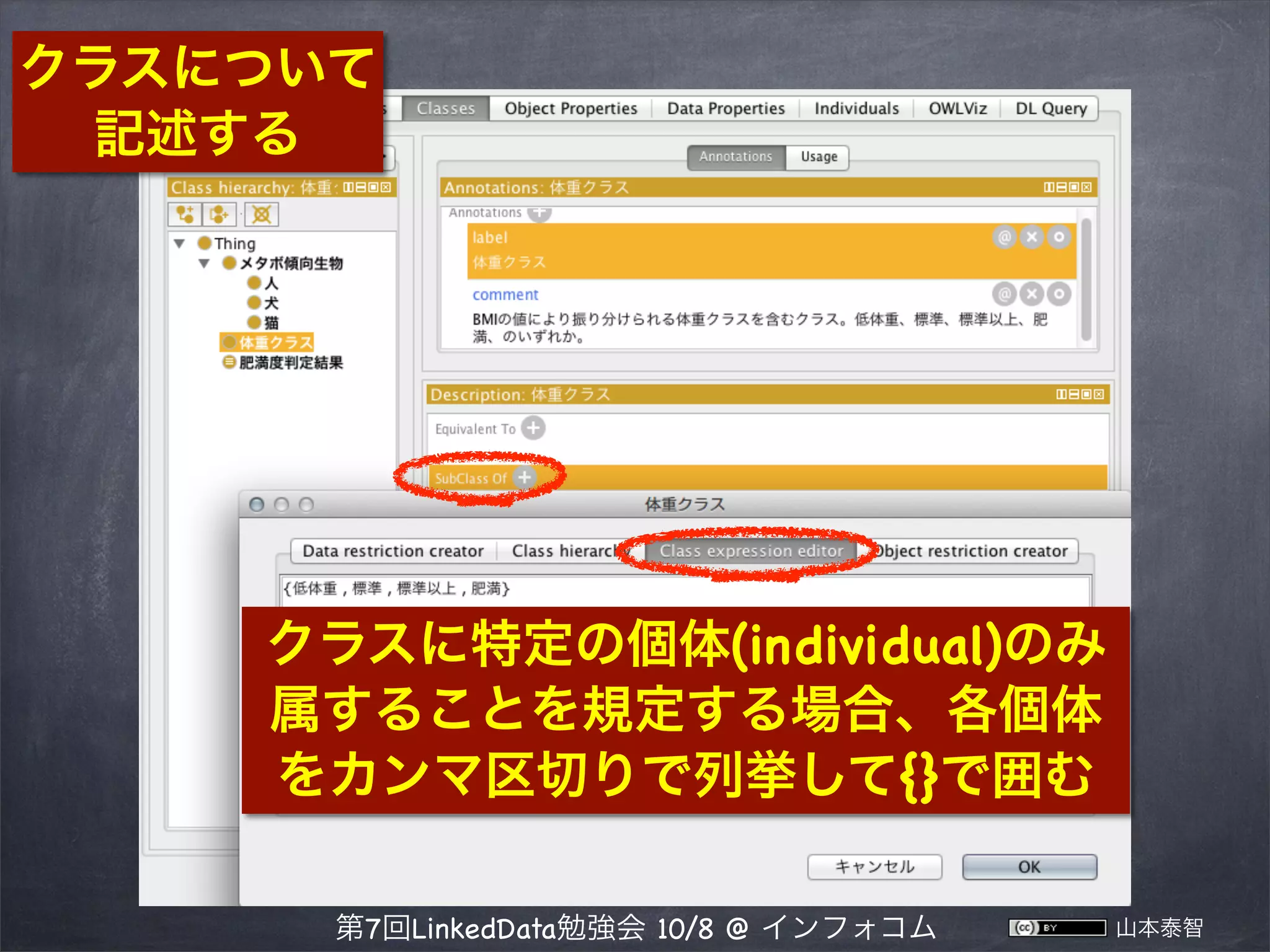Screen dimensions: 1270x952
Task: Click the Annotations panel scrollbar
Action: (1086, 279)
